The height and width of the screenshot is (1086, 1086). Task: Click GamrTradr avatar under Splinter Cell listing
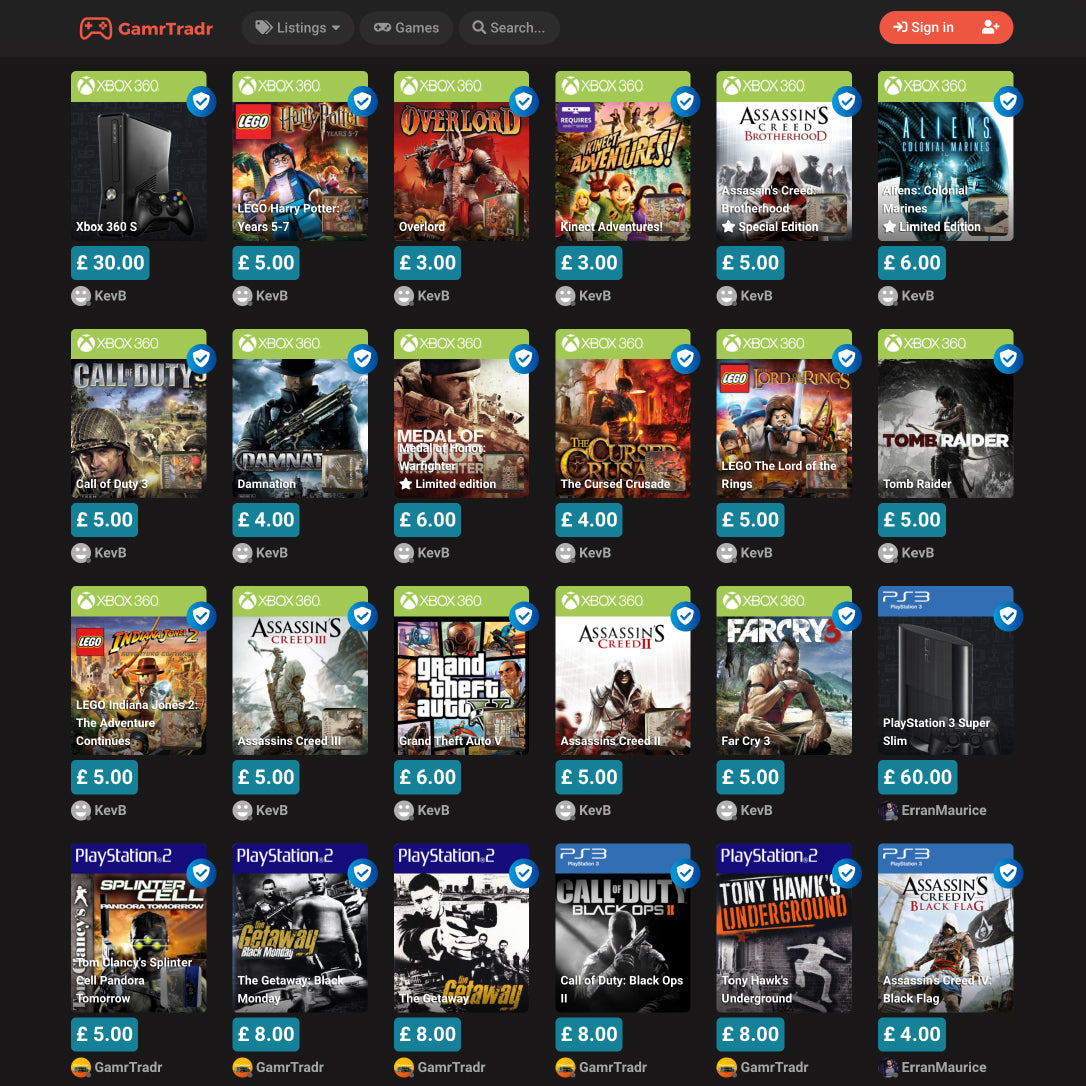coord(81,1067)
